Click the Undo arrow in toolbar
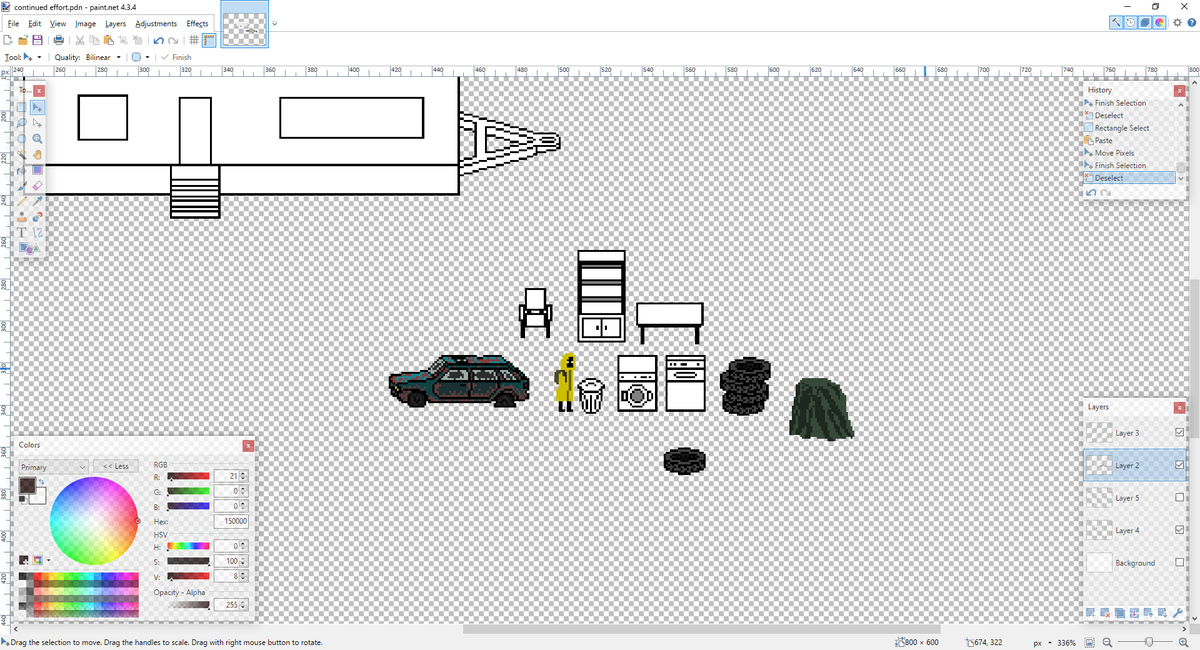The image size is (1200, 650). pos(159,40)
